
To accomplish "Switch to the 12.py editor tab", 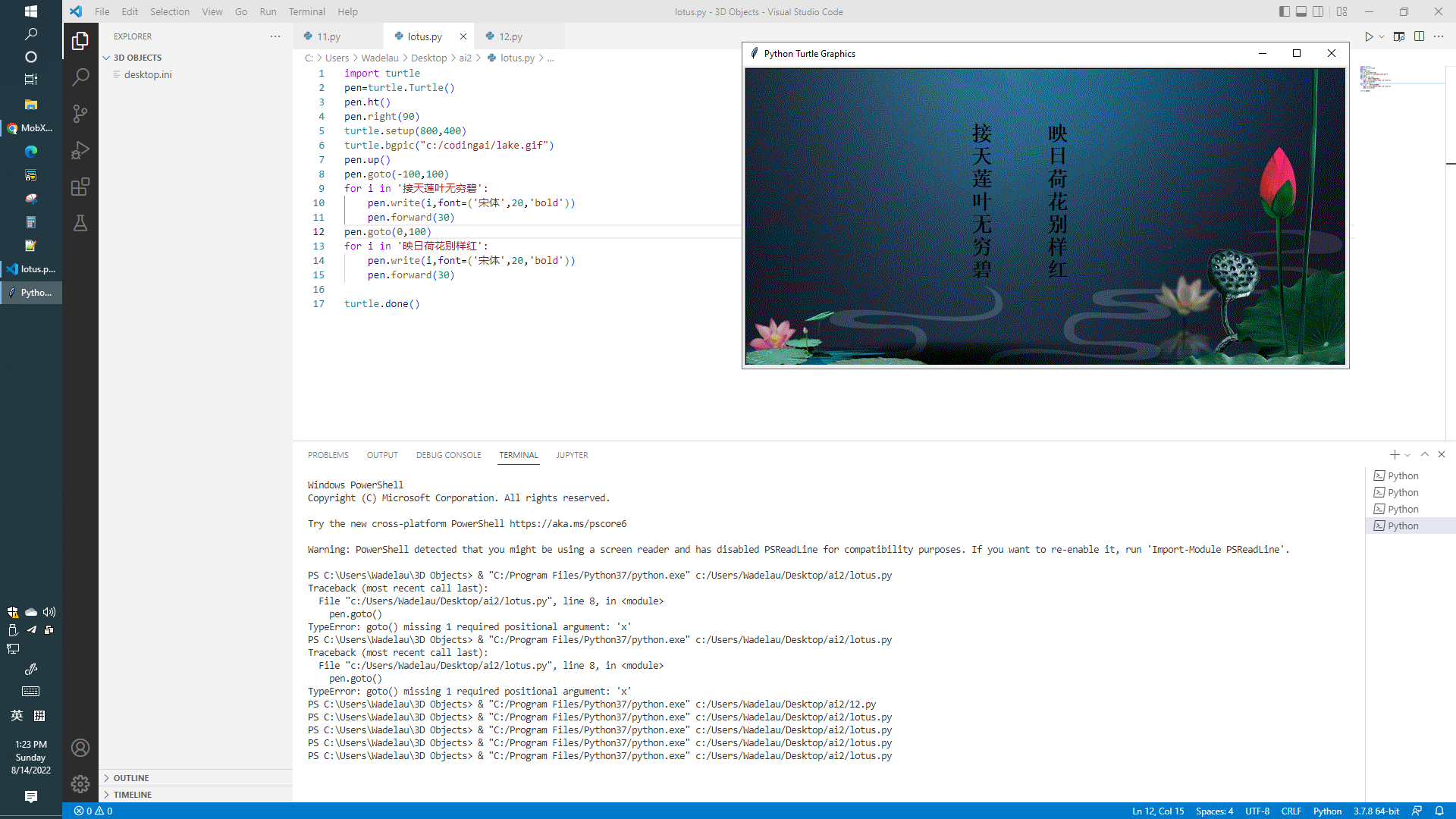I will pyautogui.click(x=510, y=36).
